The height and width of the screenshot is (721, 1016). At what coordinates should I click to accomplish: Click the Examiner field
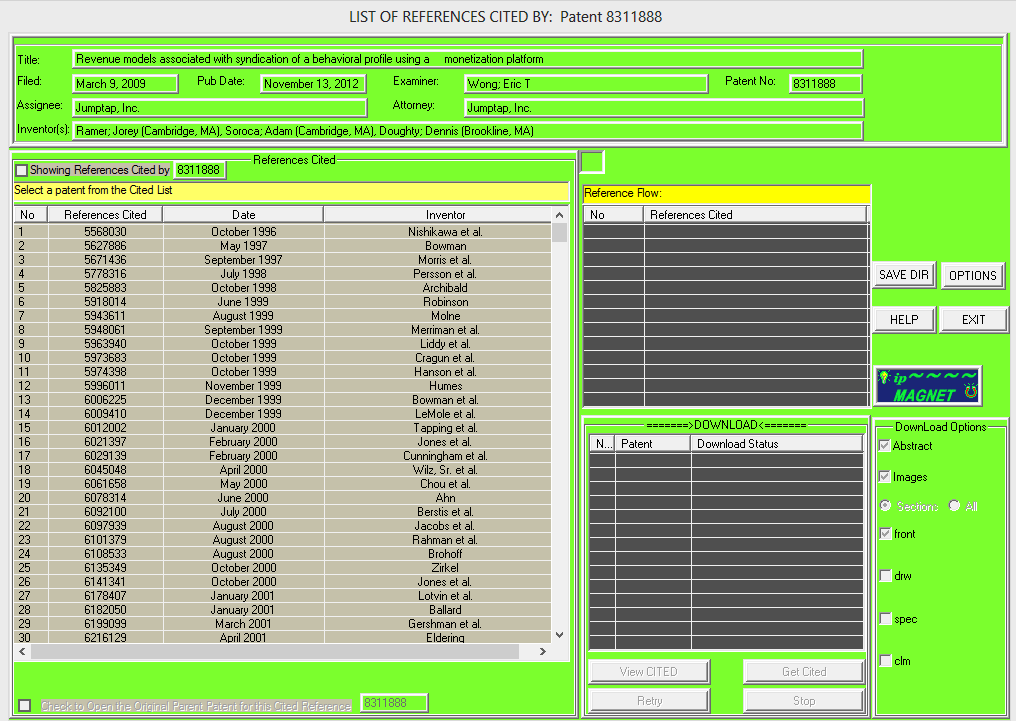tap(586, 84)
